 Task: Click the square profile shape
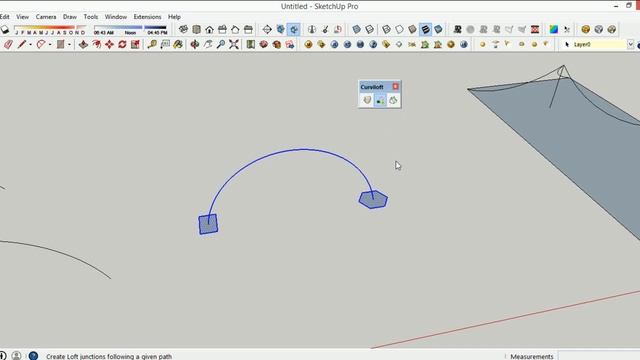click(x=208, y=224)
